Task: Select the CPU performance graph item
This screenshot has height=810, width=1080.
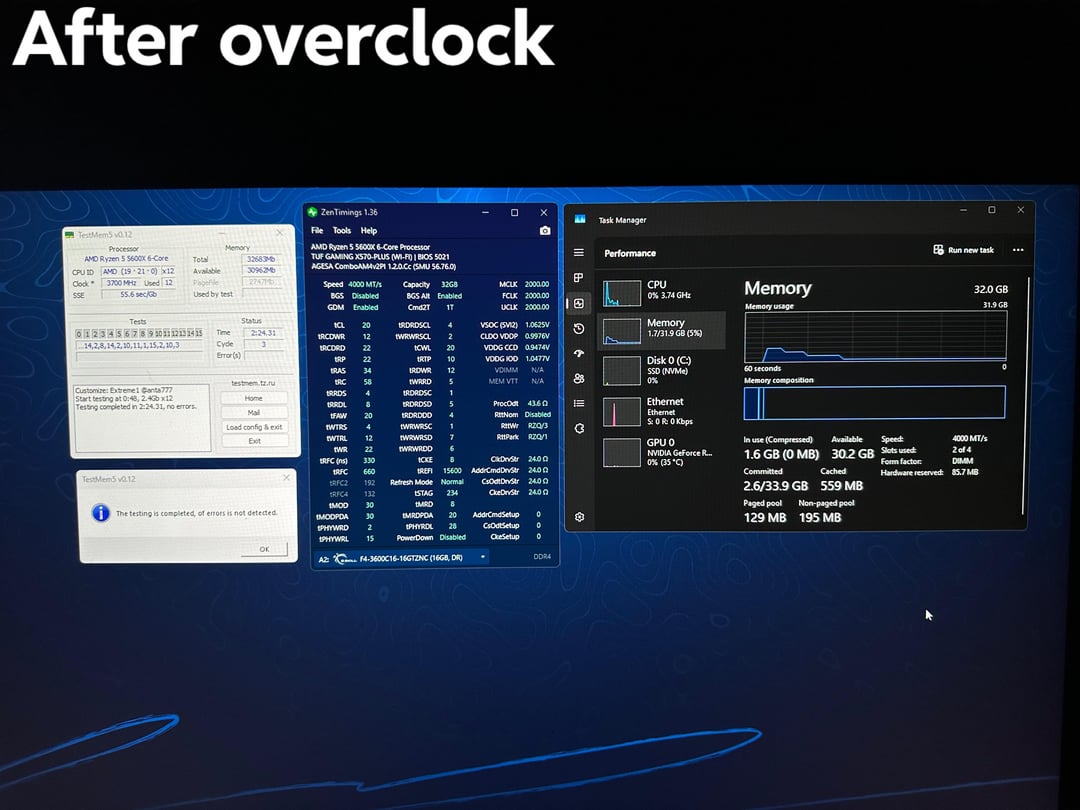Action: click(660, 291)
